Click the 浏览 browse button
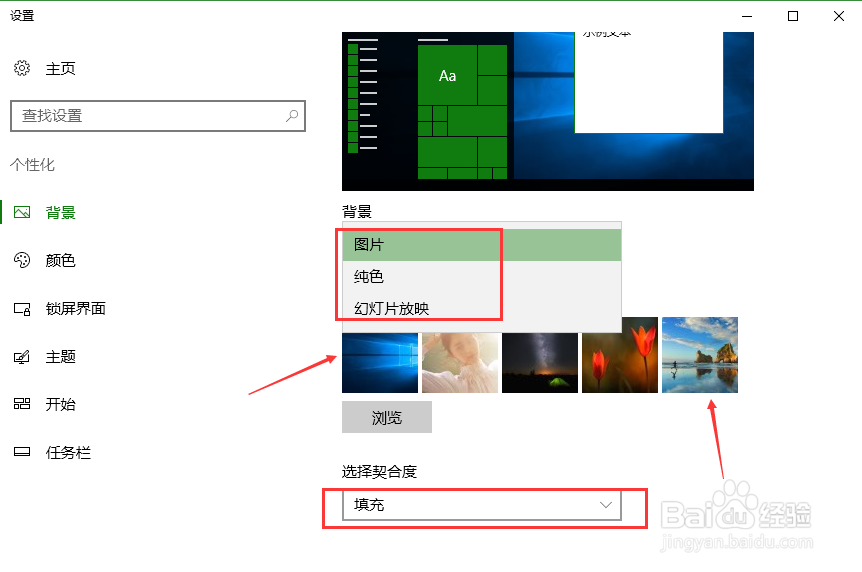The width and height of the screenshot is (862, 572). (386, 417)
